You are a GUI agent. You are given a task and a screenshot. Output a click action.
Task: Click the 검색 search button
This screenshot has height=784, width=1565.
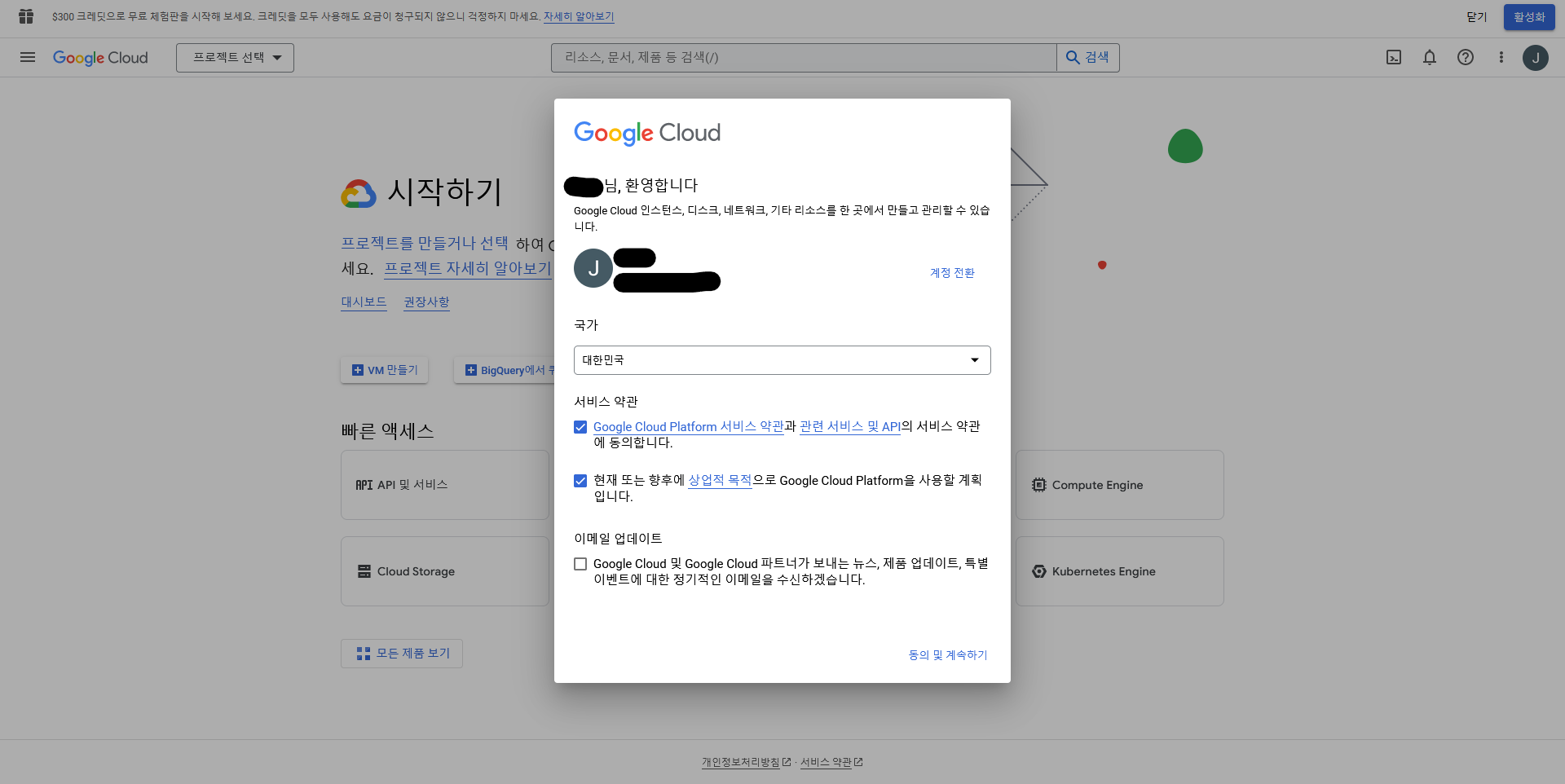tap(1088, 57)
